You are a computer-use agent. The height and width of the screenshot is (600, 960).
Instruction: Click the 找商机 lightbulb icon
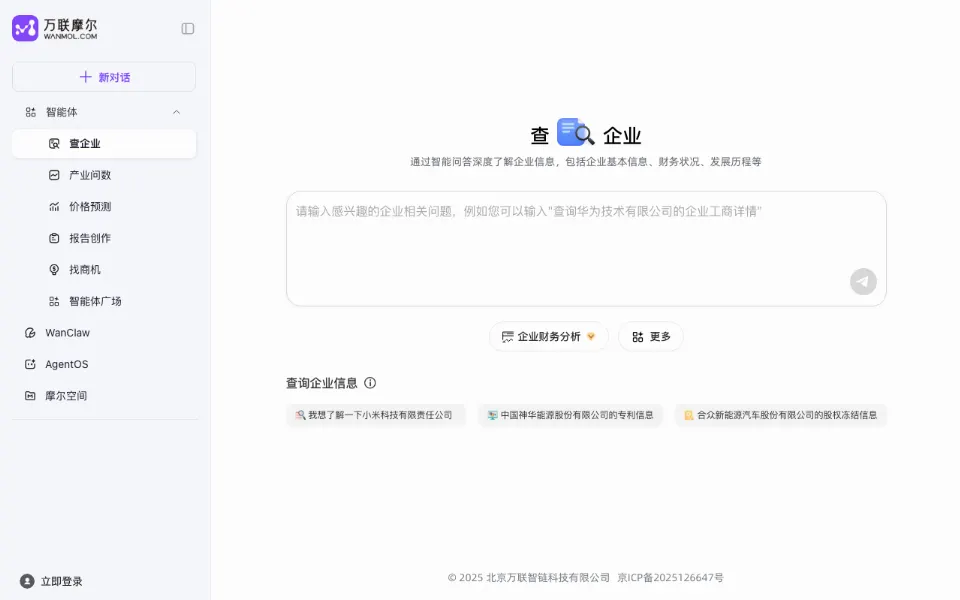pos(54,269)
